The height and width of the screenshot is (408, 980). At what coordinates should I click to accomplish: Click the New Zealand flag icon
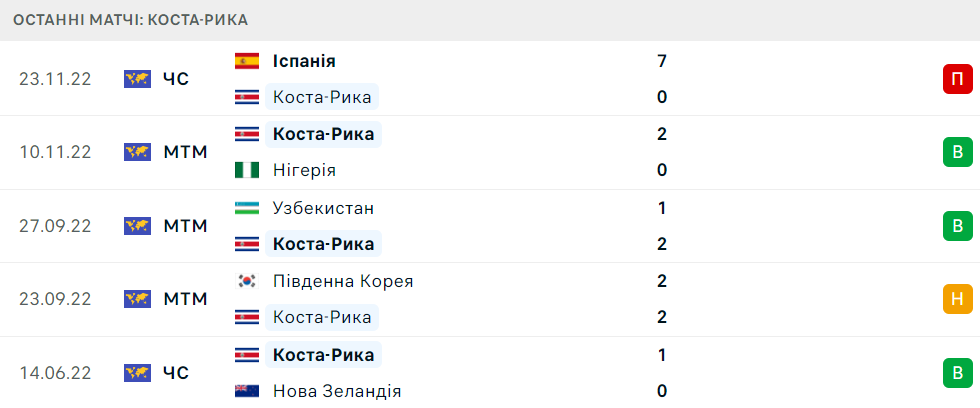(247, 391)
